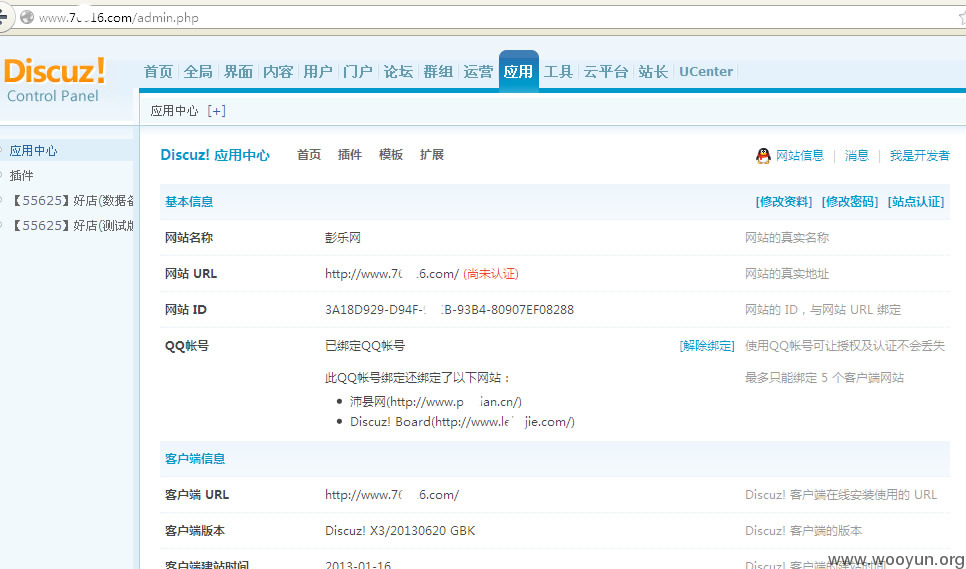Screen dimensions: 966x569
Task: Open the 用户 navigation tab
Action: point(318,72)
